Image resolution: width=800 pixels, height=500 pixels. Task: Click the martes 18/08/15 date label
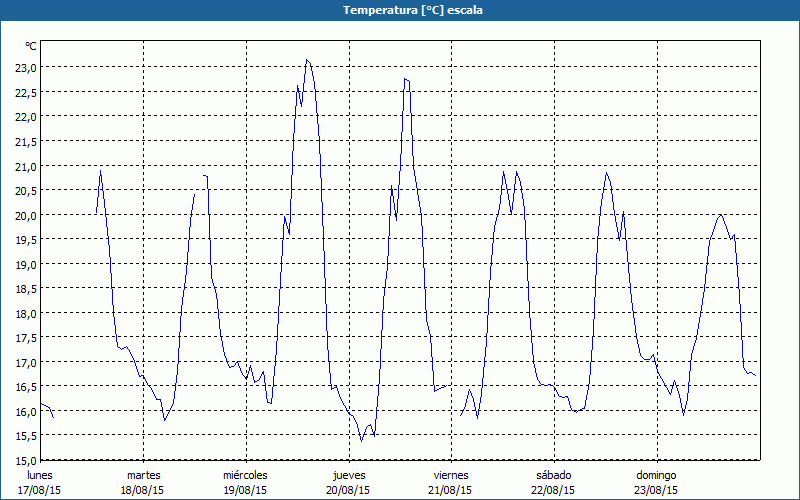(144, 482)
